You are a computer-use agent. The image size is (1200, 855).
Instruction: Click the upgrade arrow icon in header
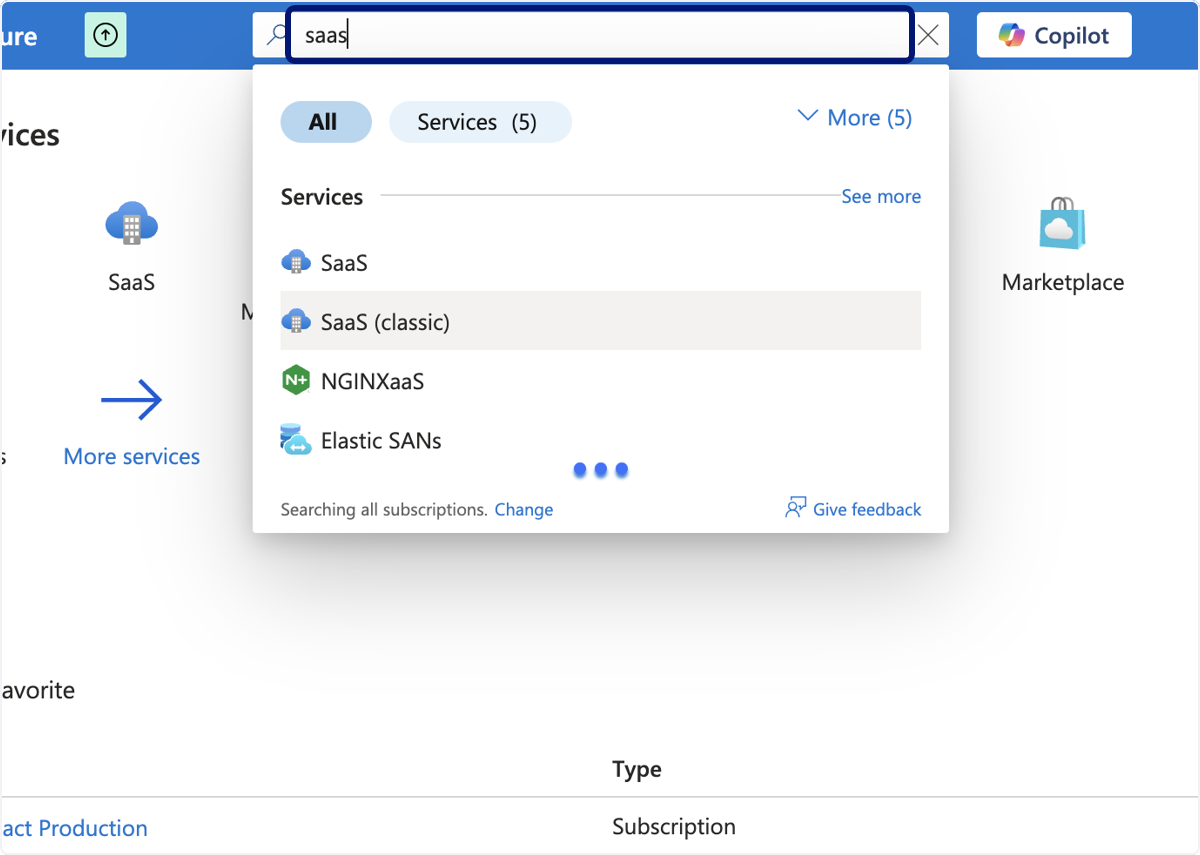[106, 35]
